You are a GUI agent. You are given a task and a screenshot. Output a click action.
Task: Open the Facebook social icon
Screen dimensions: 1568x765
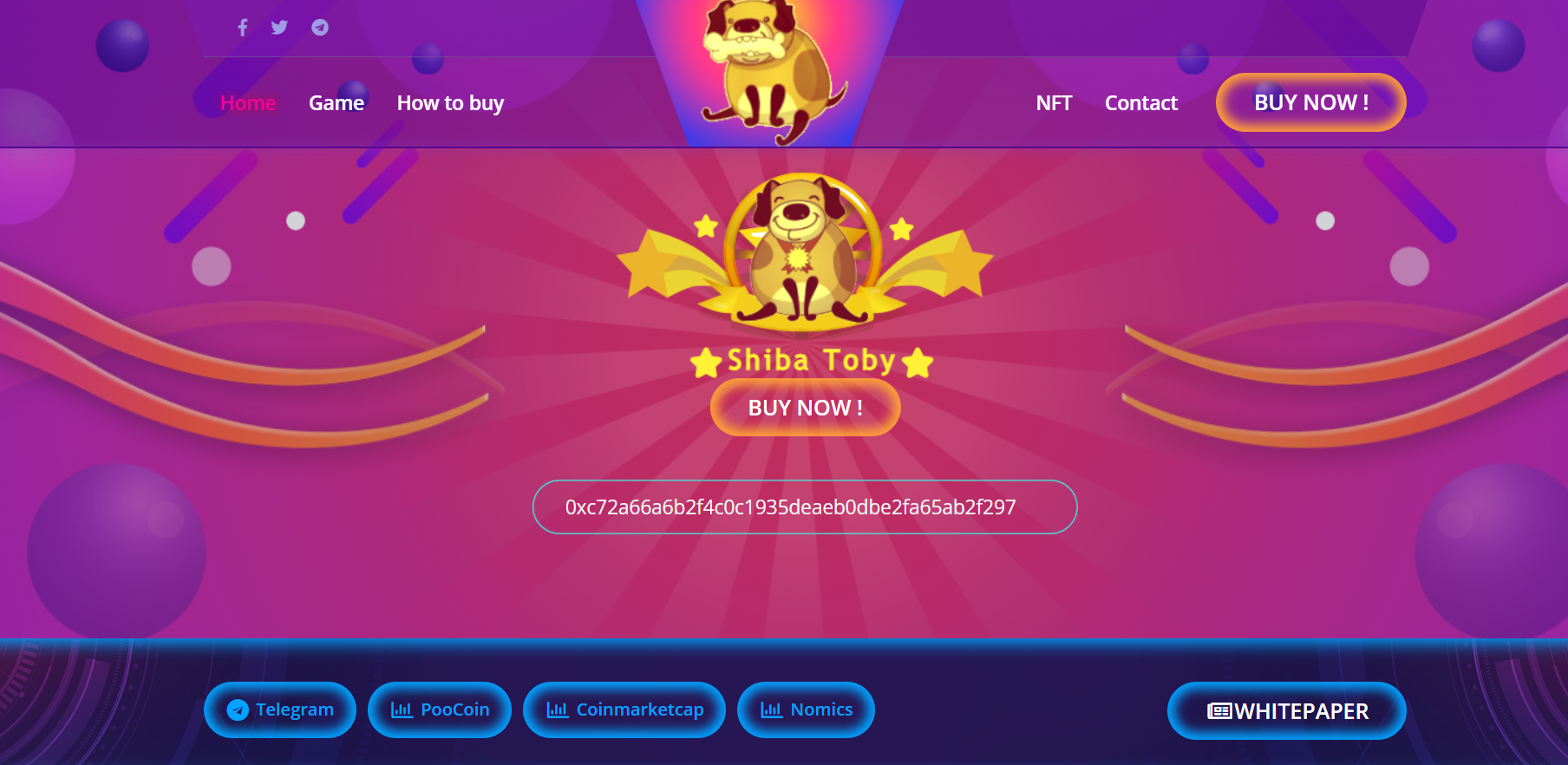pos(243,28)
